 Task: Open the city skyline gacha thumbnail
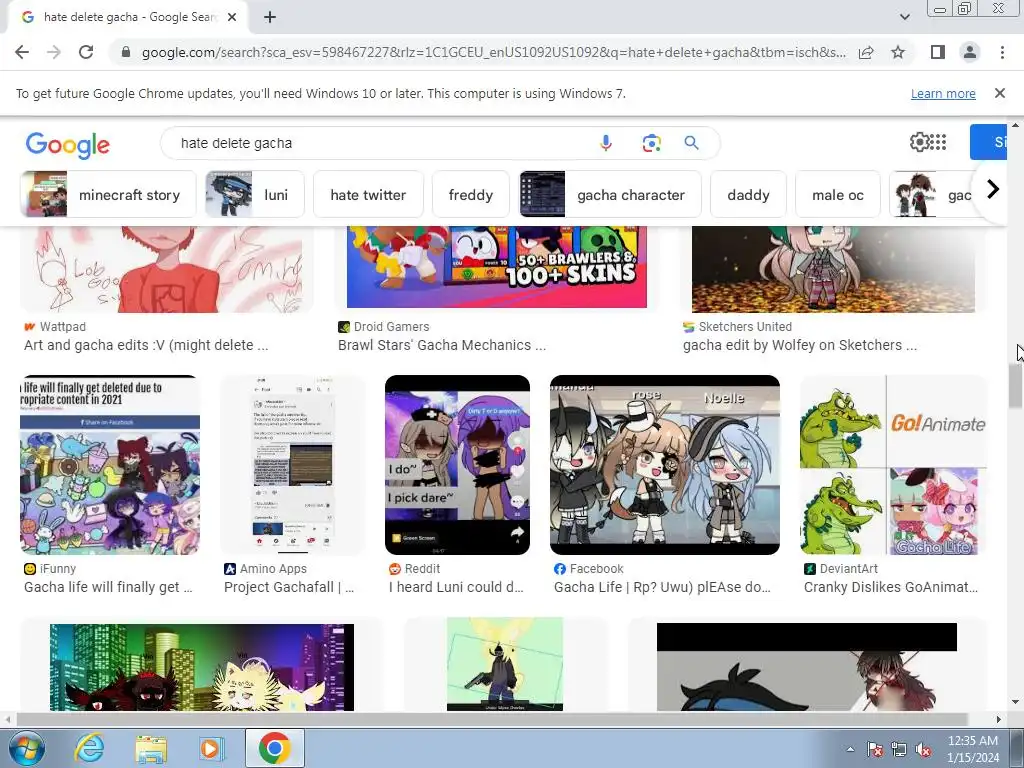click(202, 666)
